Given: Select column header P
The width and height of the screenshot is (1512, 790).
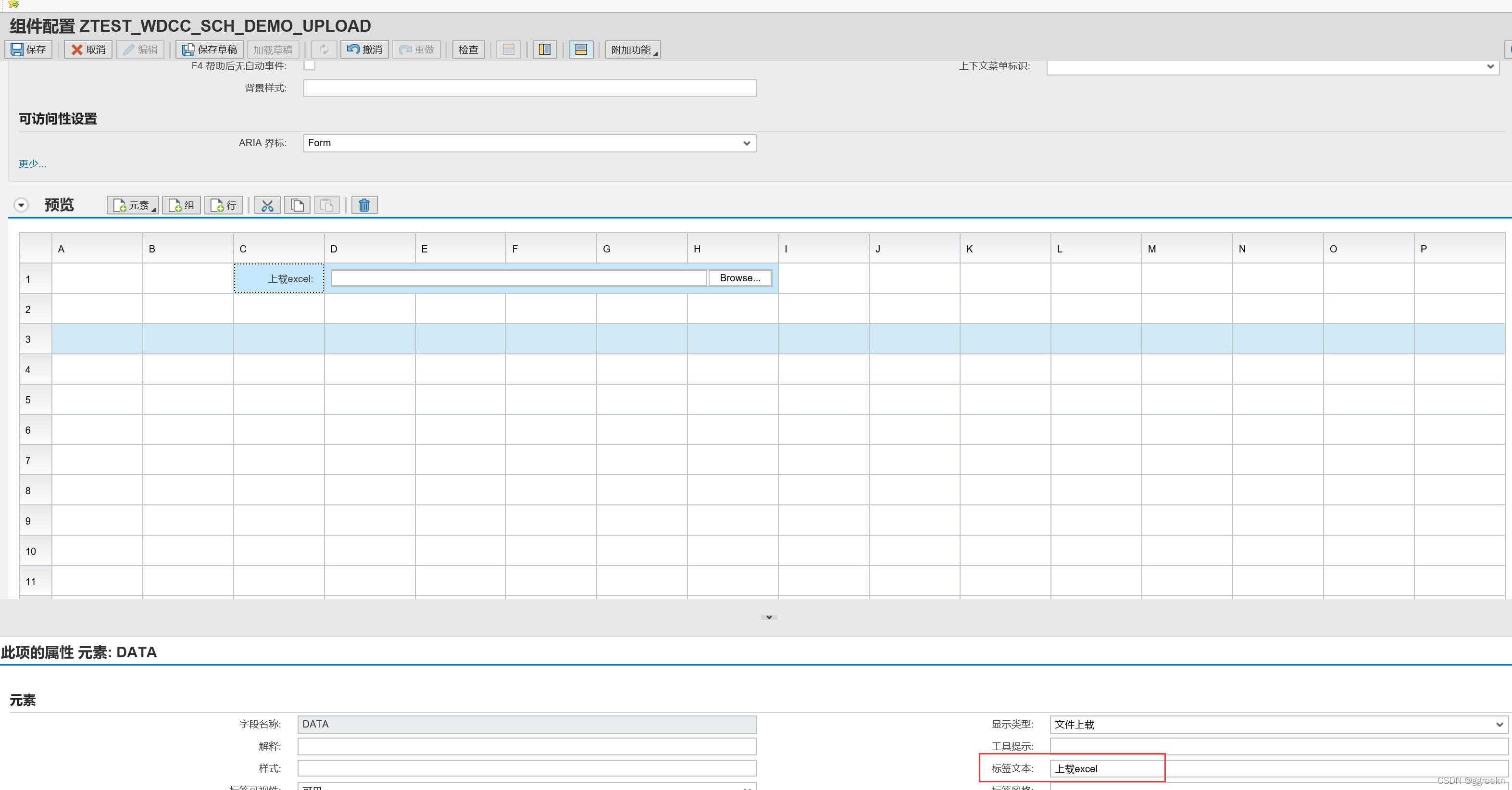Looking at the screenshot, I should pyautogui.click(x=1460, y=248).
